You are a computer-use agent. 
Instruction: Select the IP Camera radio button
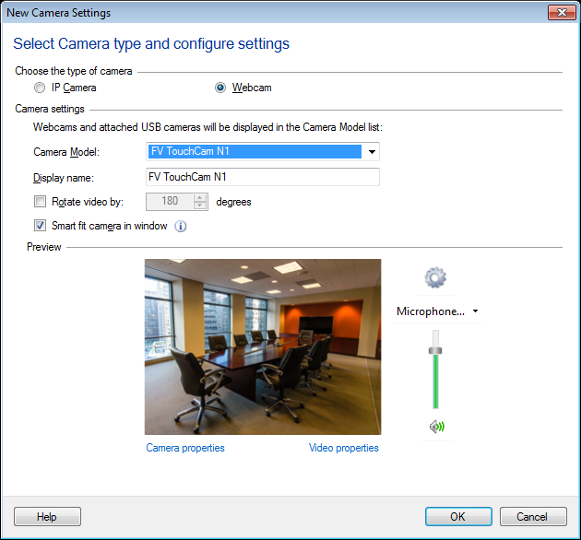39,87
